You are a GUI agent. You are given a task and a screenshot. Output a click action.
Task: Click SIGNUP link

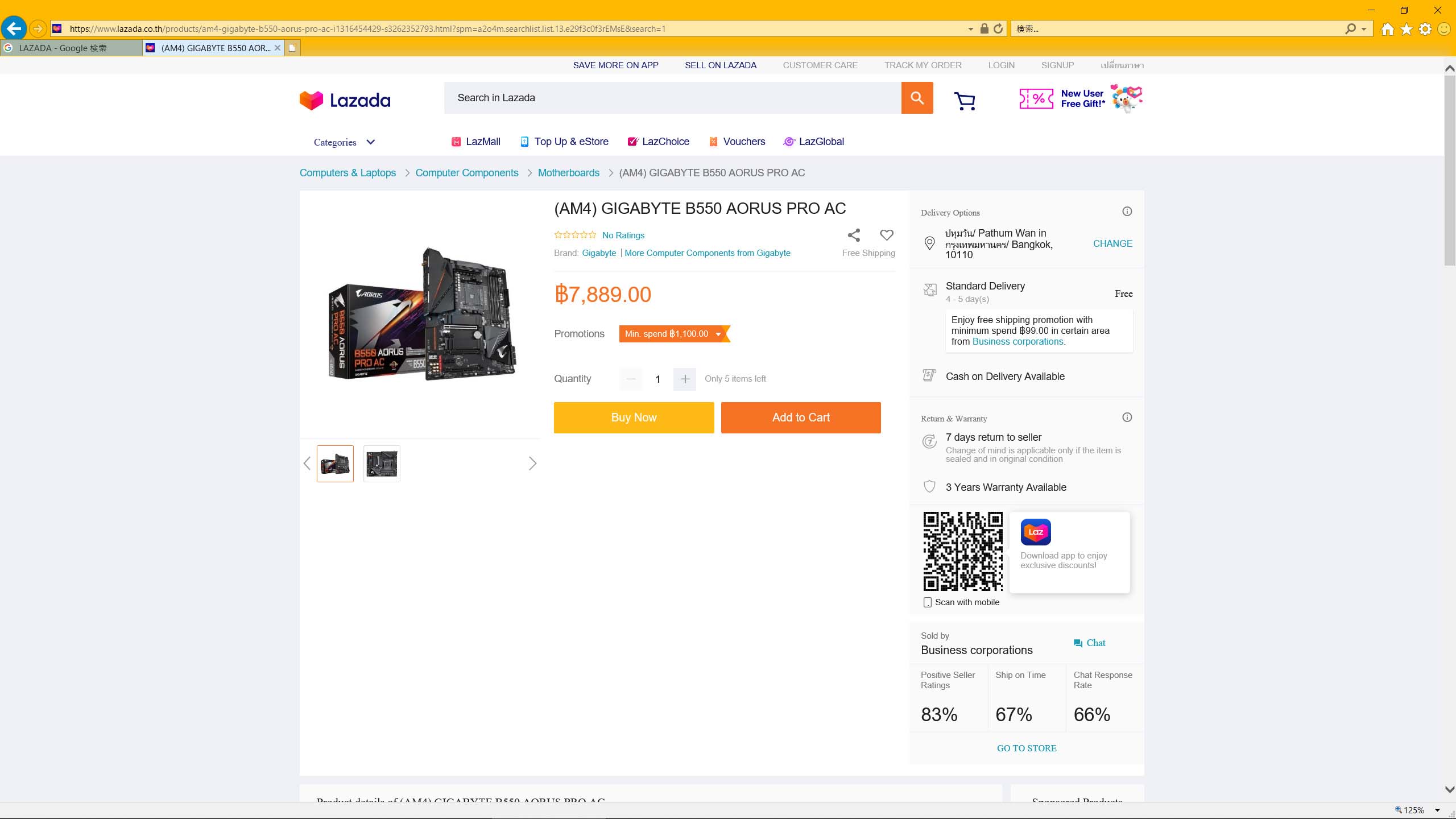click(x=1057, y=65)
